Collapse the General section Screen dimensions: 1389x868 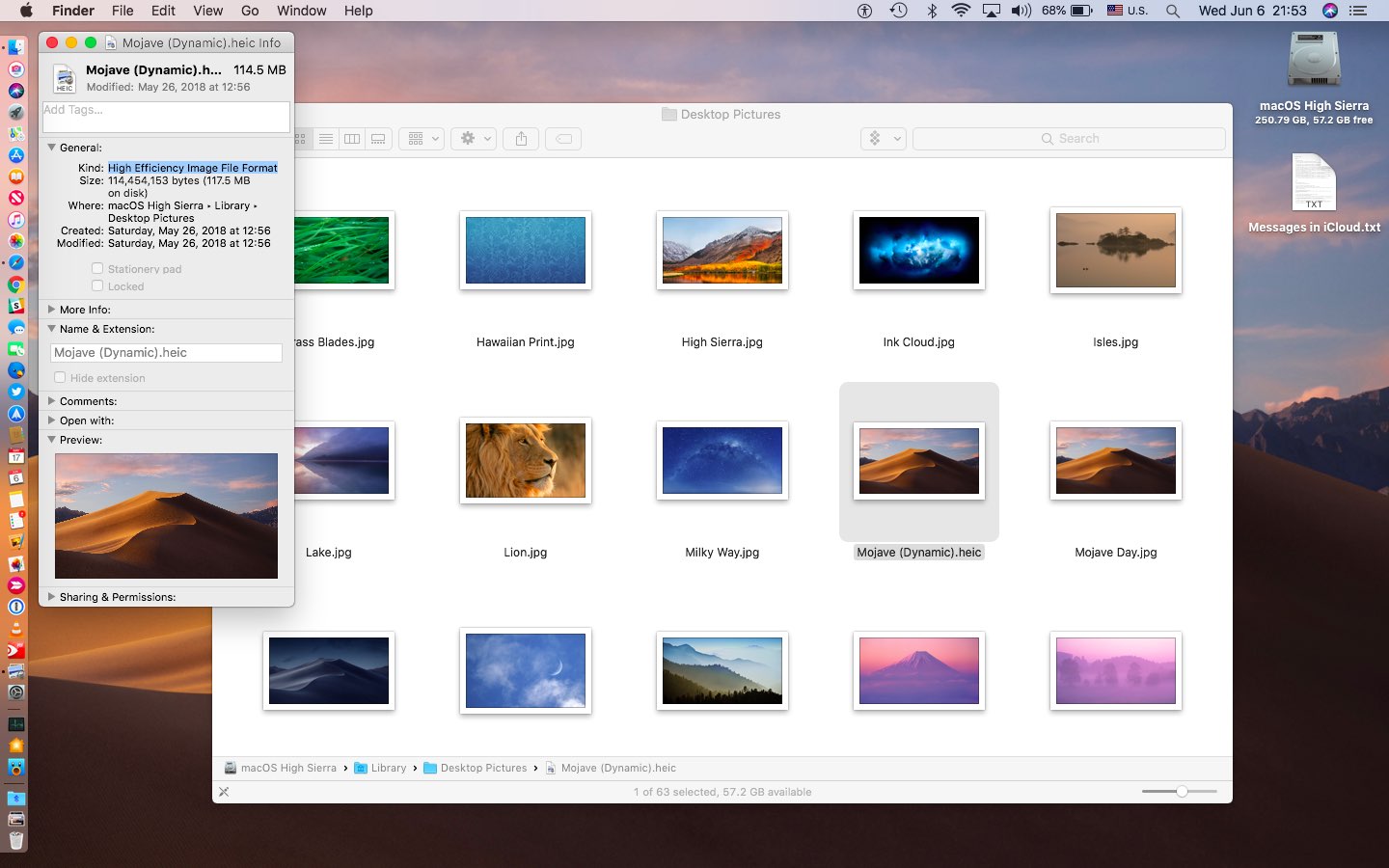tap(52, 148)
